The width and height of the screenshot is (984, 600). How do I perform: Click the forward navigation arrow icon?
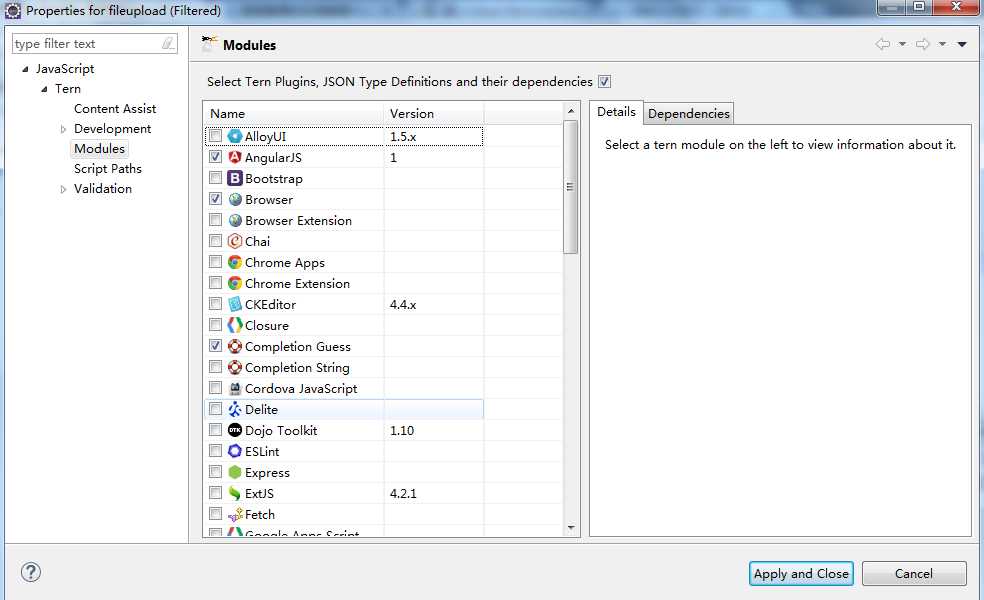tap(922, 44)
